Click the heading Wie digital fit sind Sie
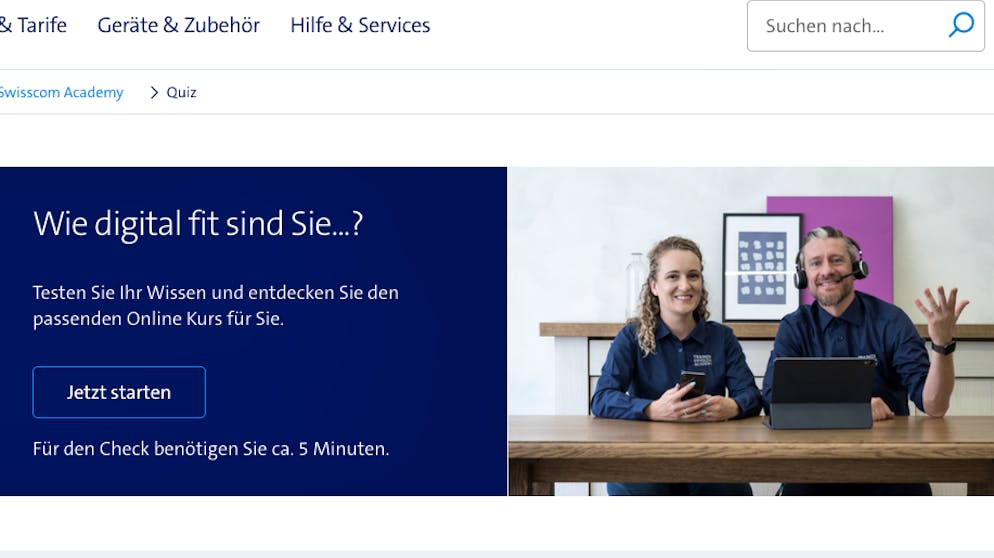994x558 pixels. (x=198, y=224)
